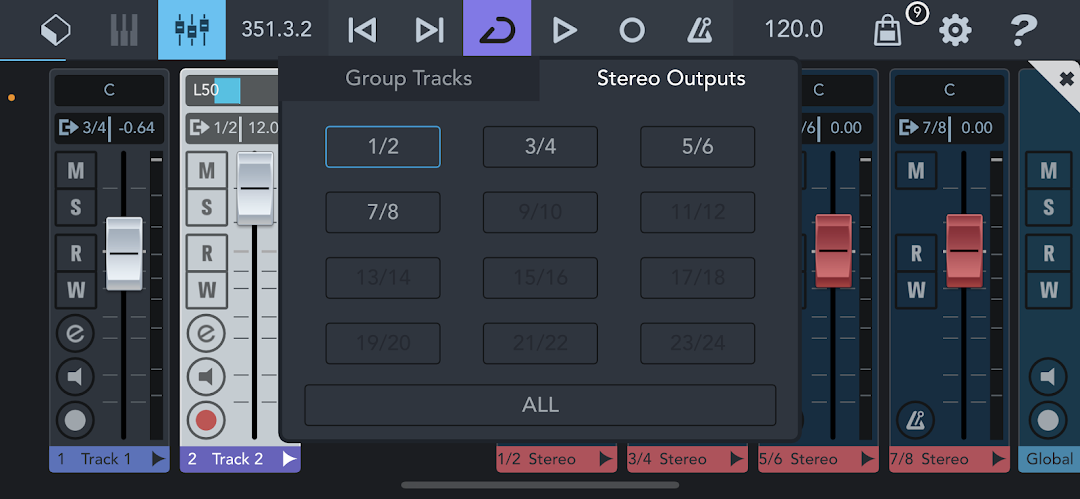The height and width of the screenshot is (499, 1080).
Task: Open the help question mark
Action: coord(1024,30)
